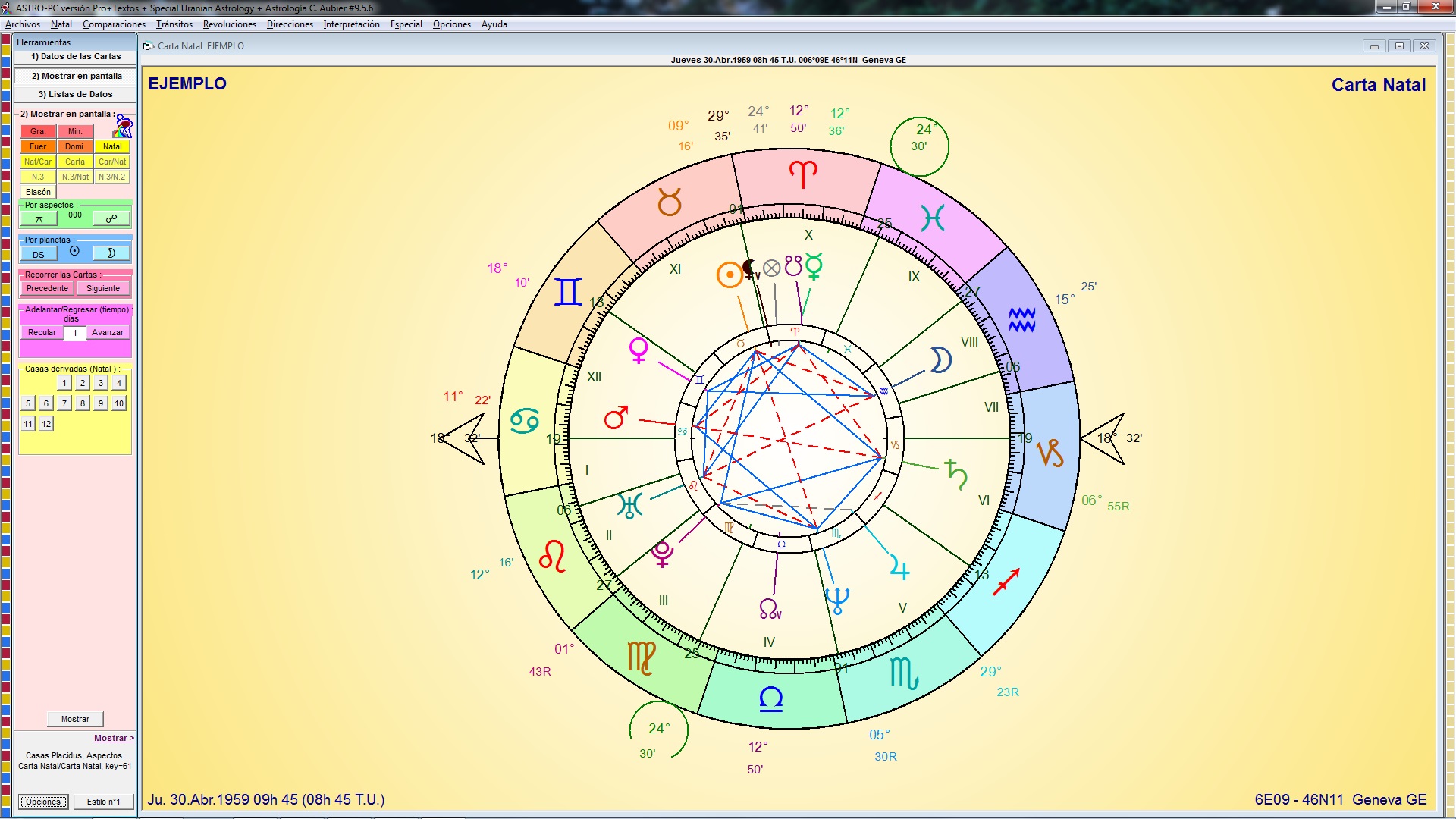Click the days step input field
This screenshot has height=819, width=1456.
(x=75, y=333)
